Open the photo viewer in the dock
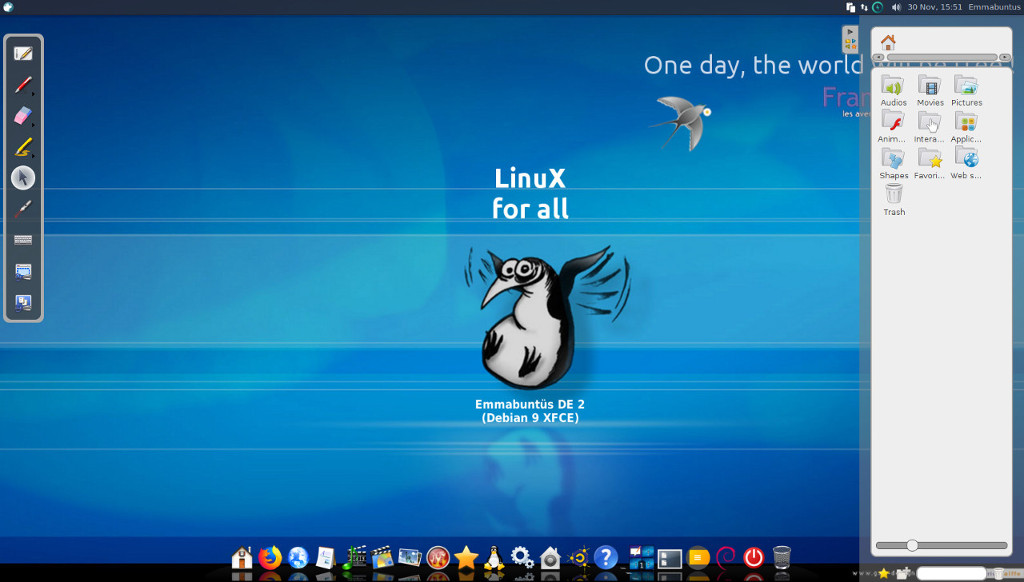Viewport: 1024px width, 582px height. 410,558
